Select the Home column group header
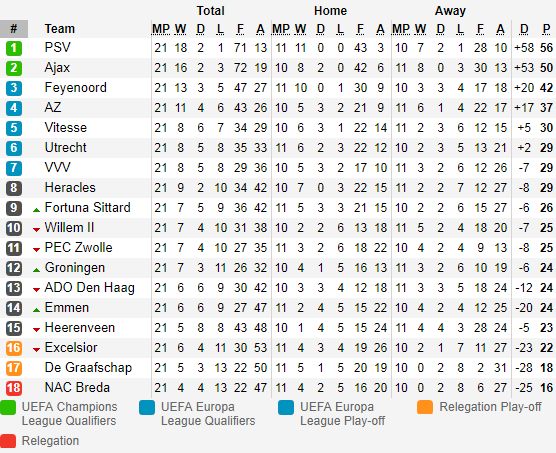This screenshot has width=556, height=453. pos(330,11)
